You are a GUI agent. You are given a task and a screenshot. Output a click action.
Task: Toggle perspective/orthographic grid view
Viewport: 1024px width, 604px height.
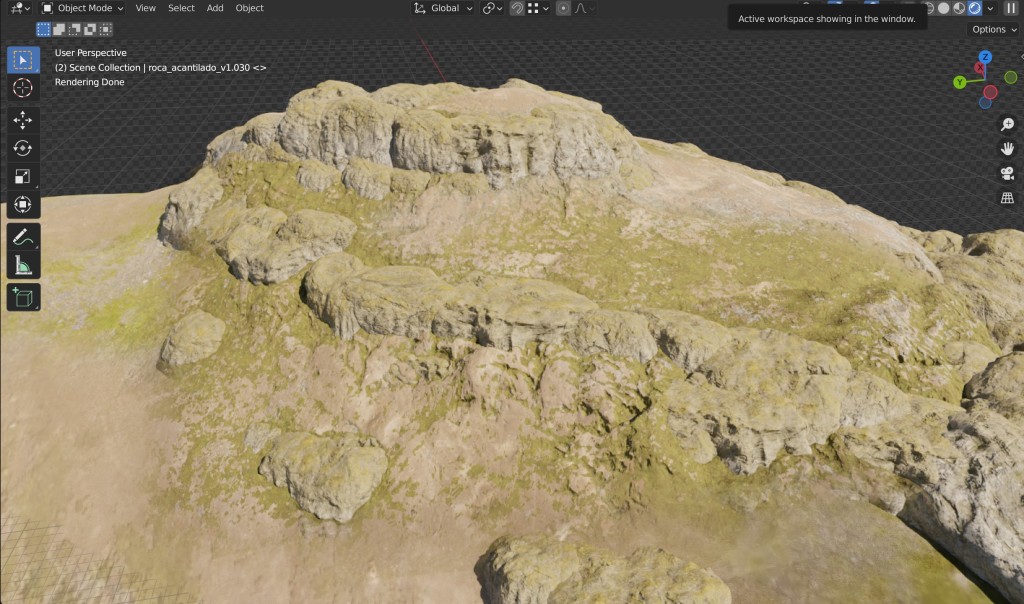1007,198
